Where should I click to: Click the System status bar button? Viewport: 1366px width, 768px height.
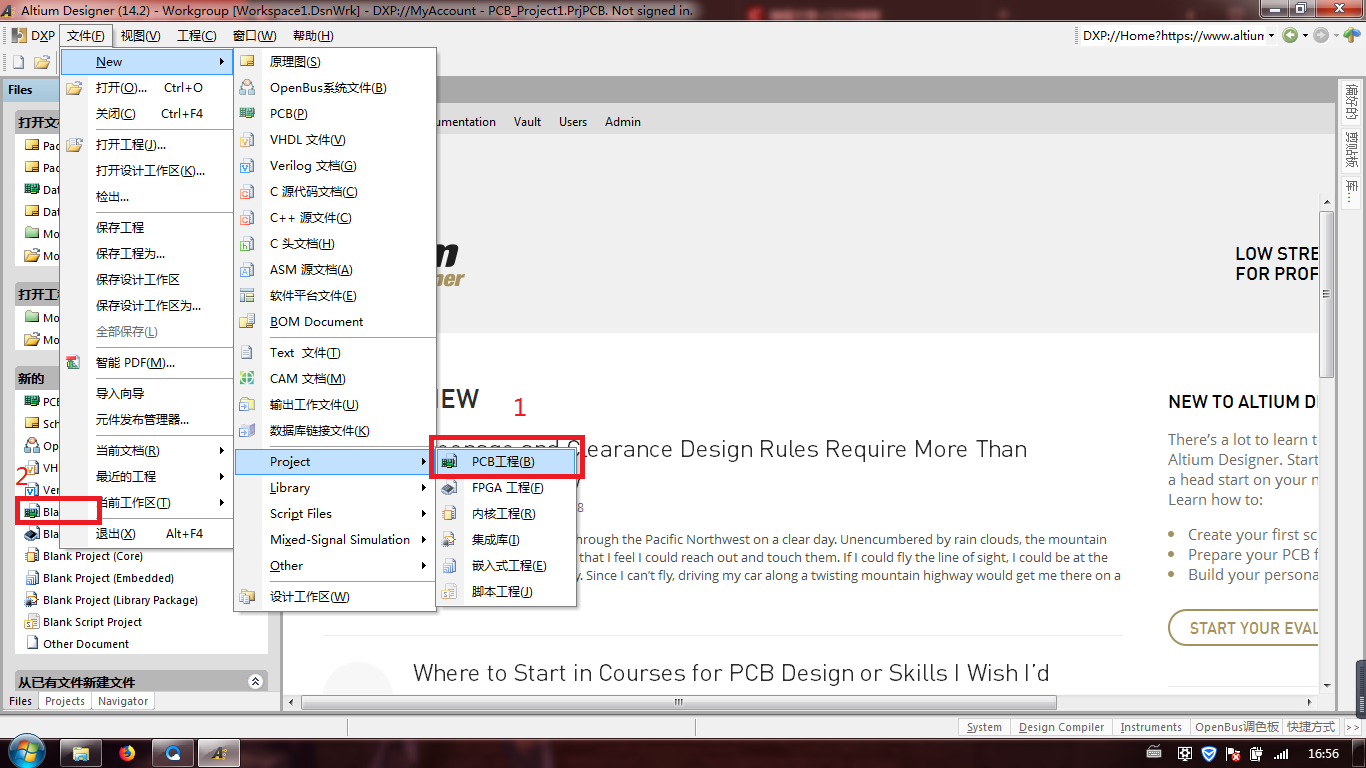(984, 727)
